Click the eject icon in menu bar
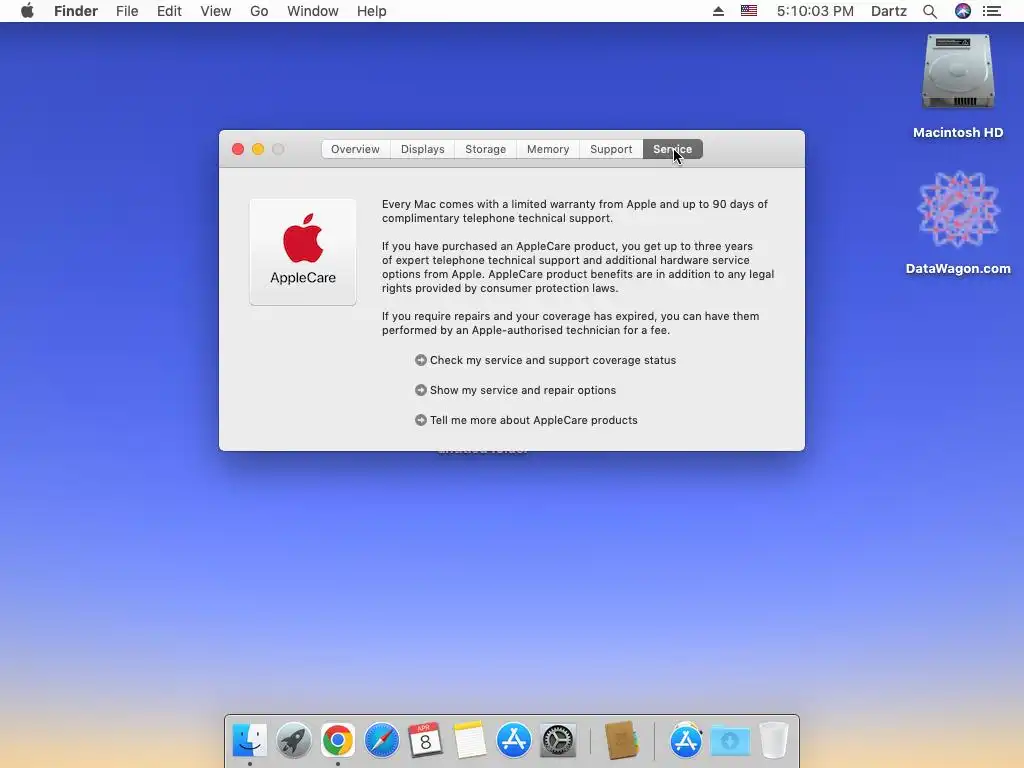The image size is (1024, 768). pyautogui.click(x=718, y=11)
